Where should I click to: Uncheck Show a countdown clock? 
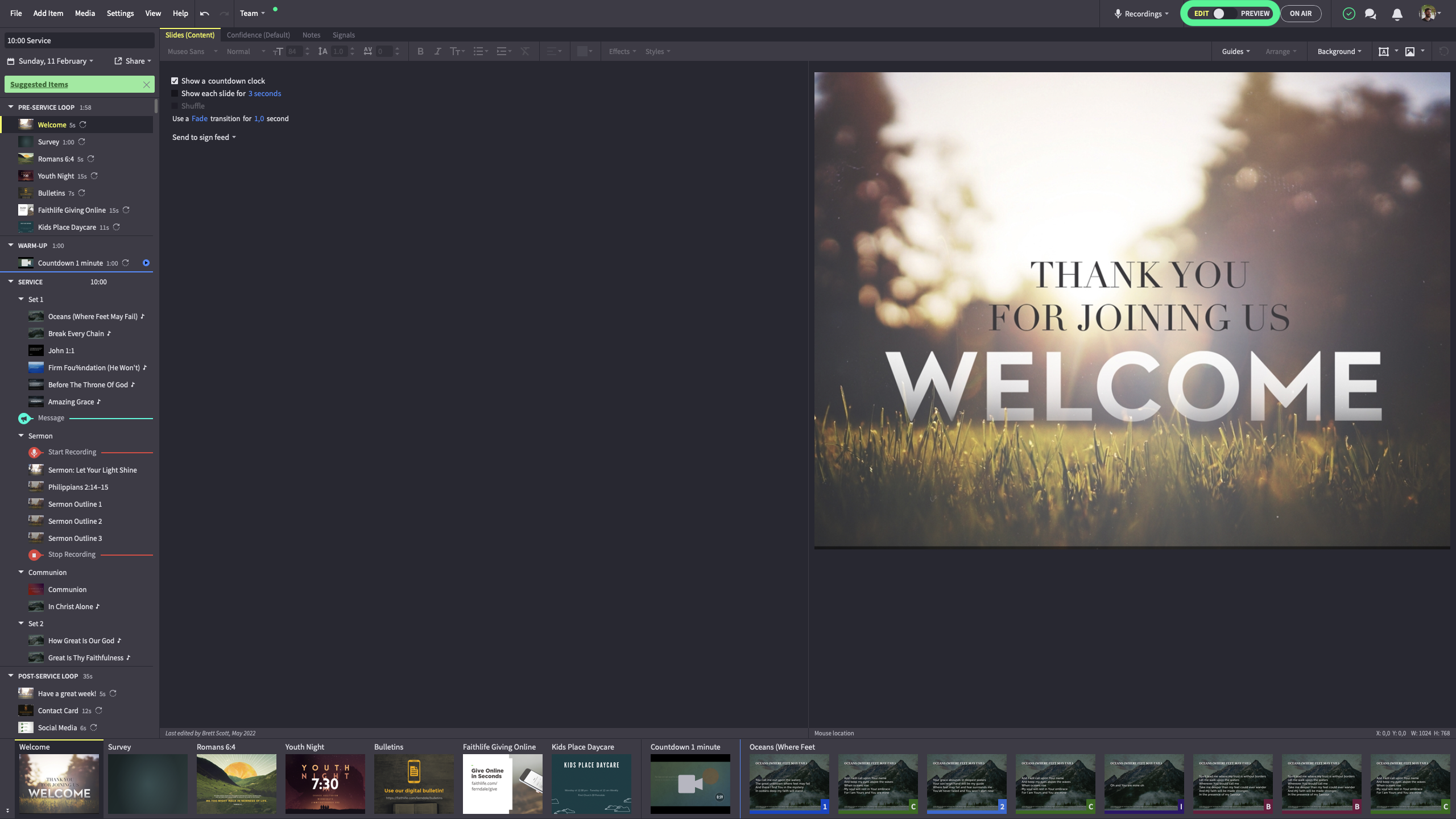click(x=175, y=81)
